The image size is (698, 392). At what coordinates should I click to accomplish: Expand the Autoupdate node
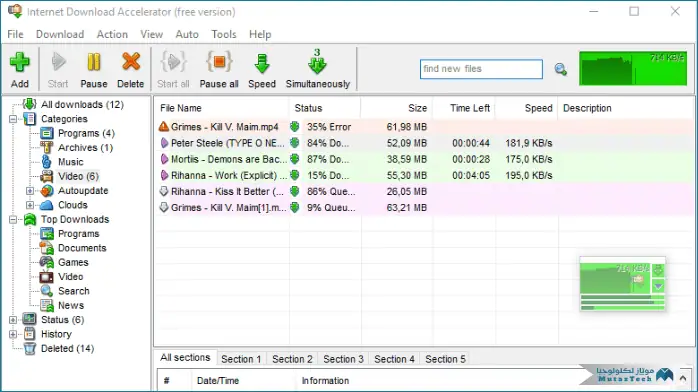tap(29, 190)
